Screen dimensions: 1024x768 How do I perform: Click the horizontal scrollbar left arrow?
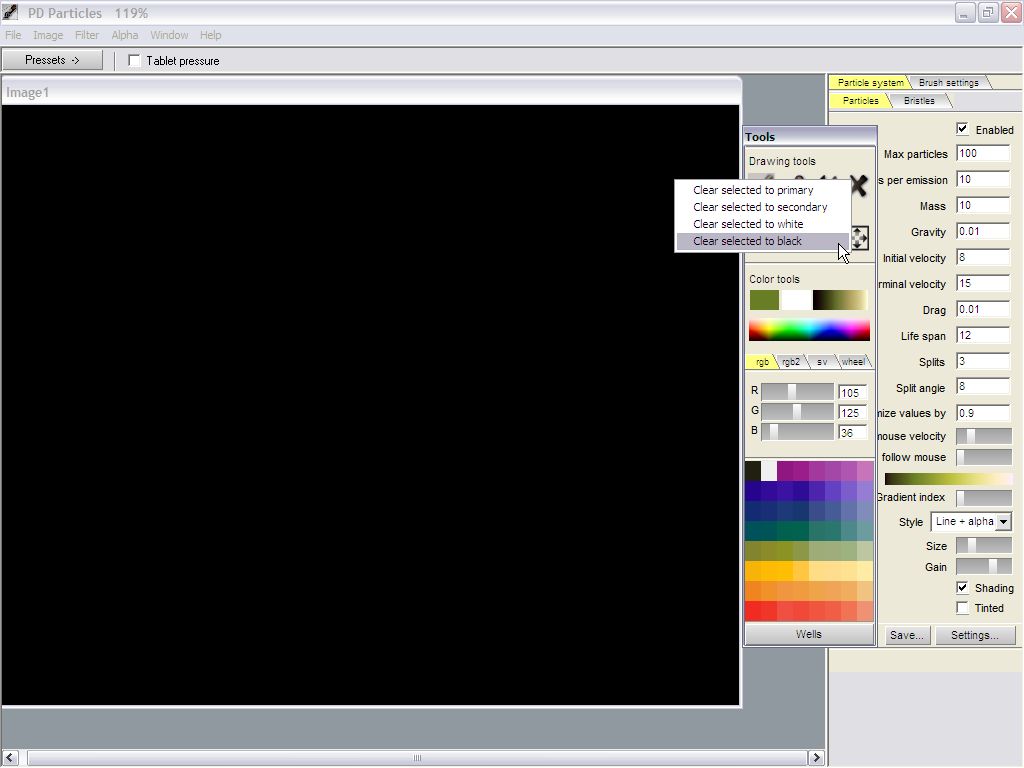[x=10, y=758]
